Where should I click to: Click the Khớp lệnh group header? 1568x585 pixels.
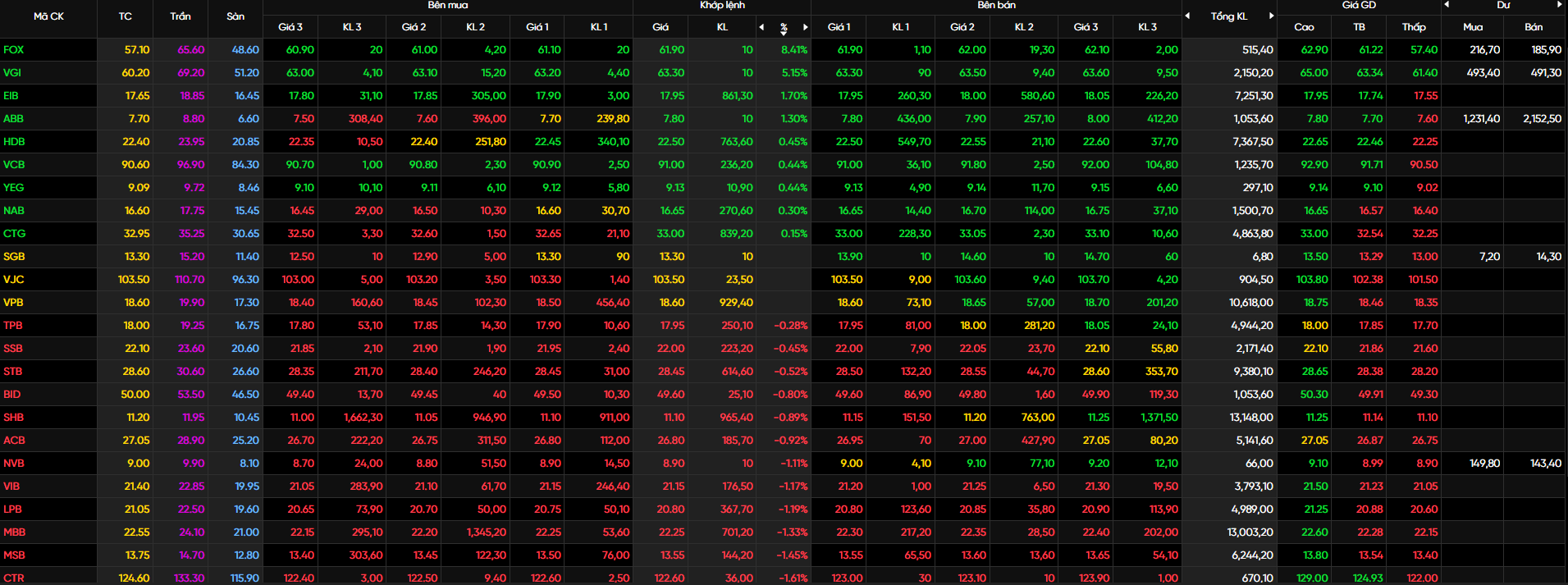722,5
